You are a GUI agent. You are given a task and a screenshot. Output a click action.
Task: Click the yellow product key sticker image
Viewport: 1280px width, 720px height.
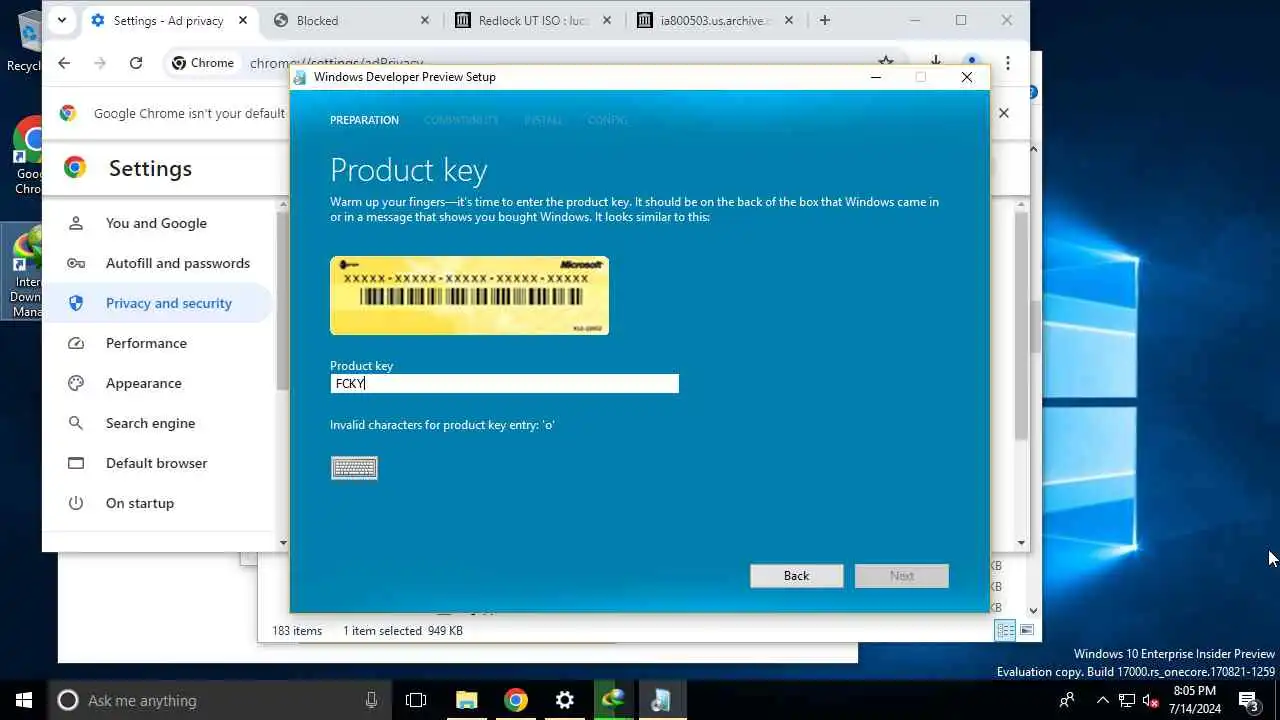pyautogui.click(x=469, y=296)
